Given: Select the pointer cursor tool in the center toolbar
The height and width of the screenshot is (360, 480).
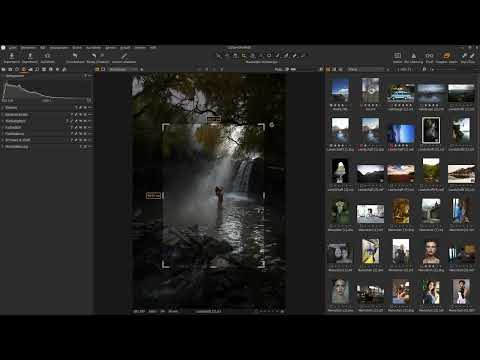Looking at the screenshot, I should click(219, 56).
